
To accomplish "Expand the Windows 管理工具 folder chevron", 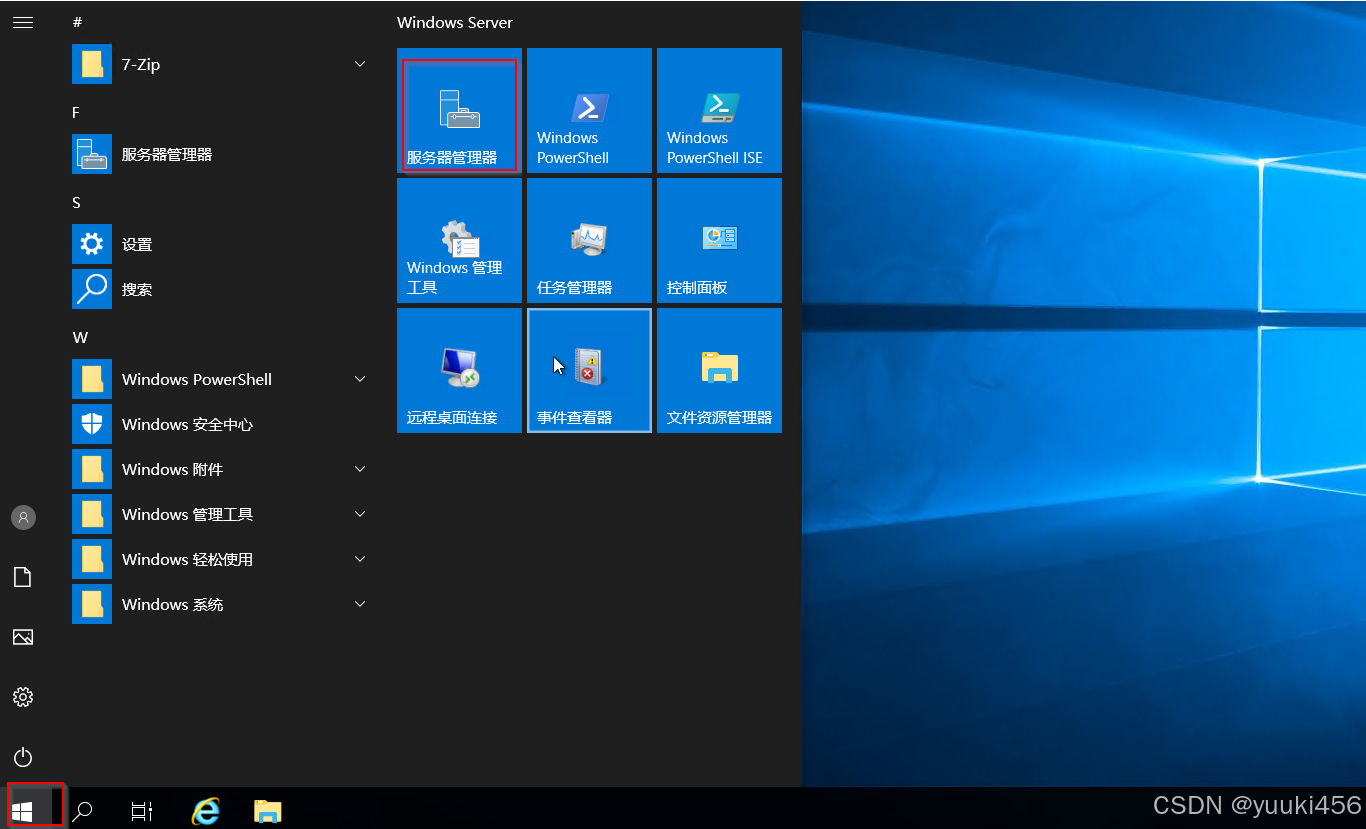I will (x=360, y=514).
